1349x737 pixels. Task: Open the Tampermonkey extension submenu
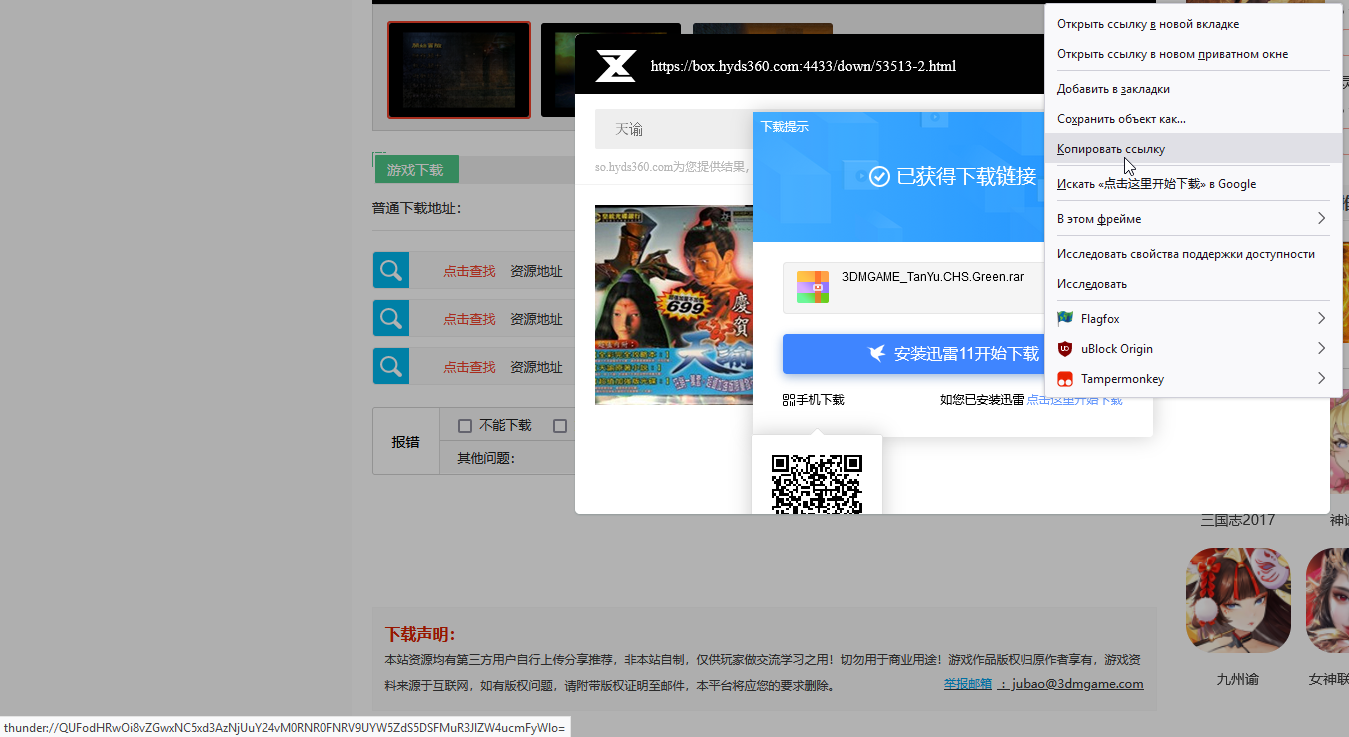pos(1193,379)
